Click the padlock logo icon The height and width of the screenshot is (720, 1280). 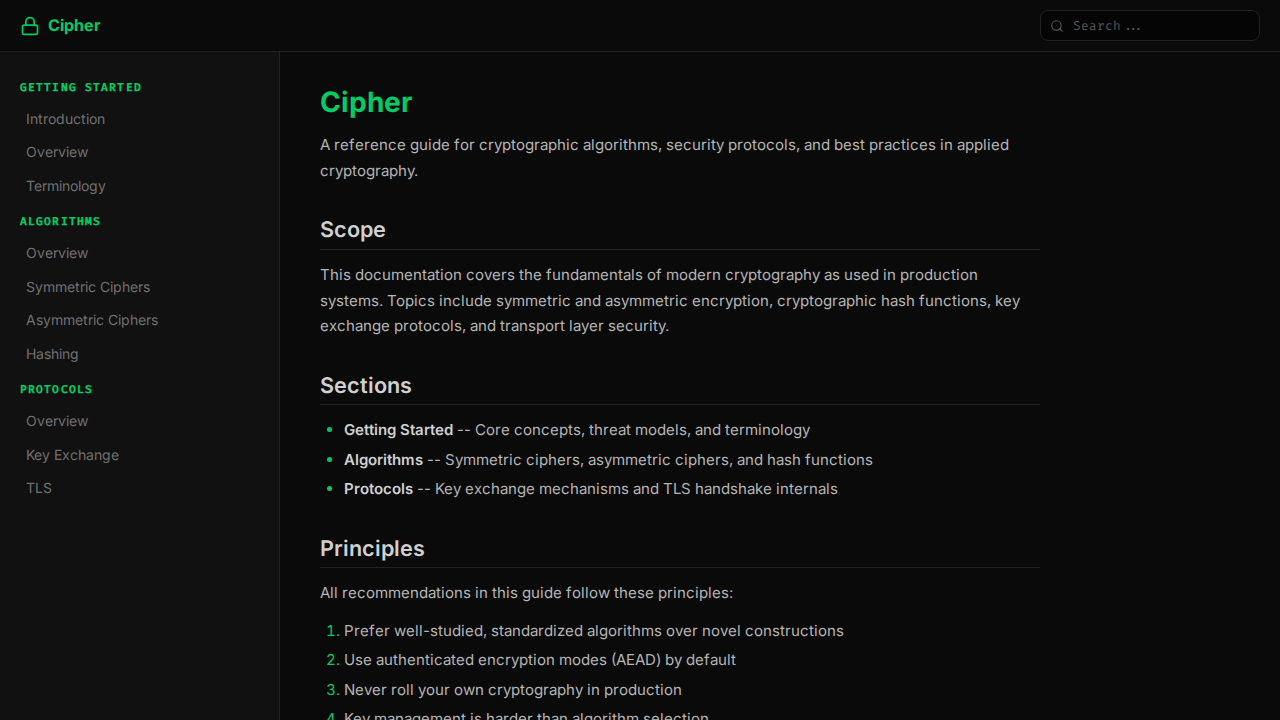pos(29,25)
